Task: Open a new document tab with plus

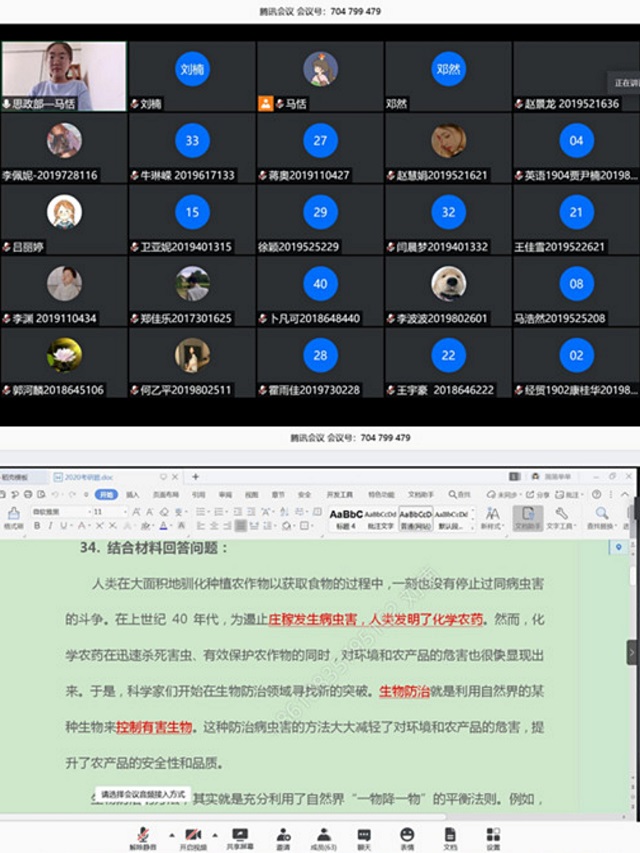Action: 195,477
